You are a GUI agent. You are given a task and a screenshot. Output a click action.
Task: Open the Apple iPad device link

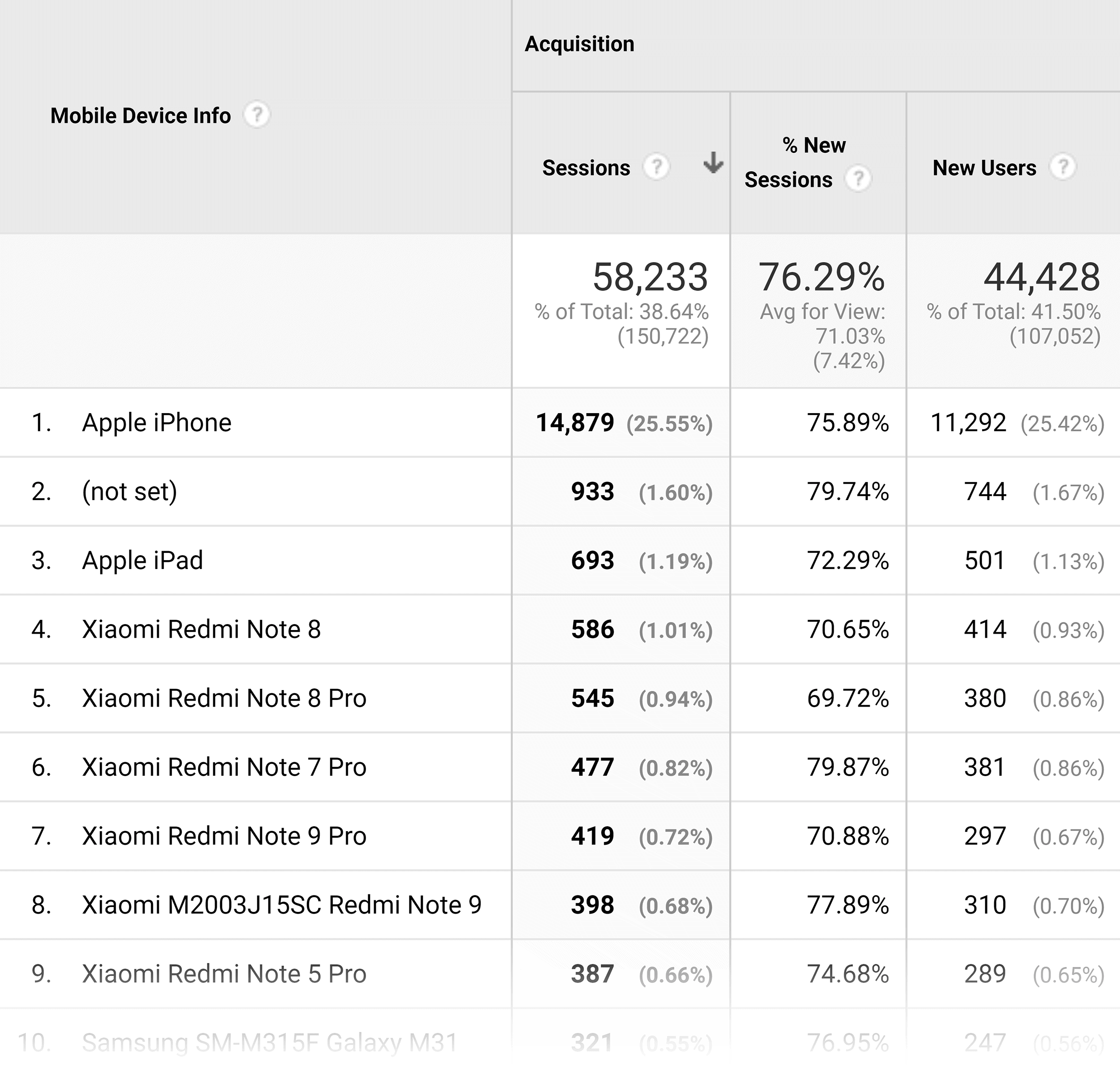142,561
